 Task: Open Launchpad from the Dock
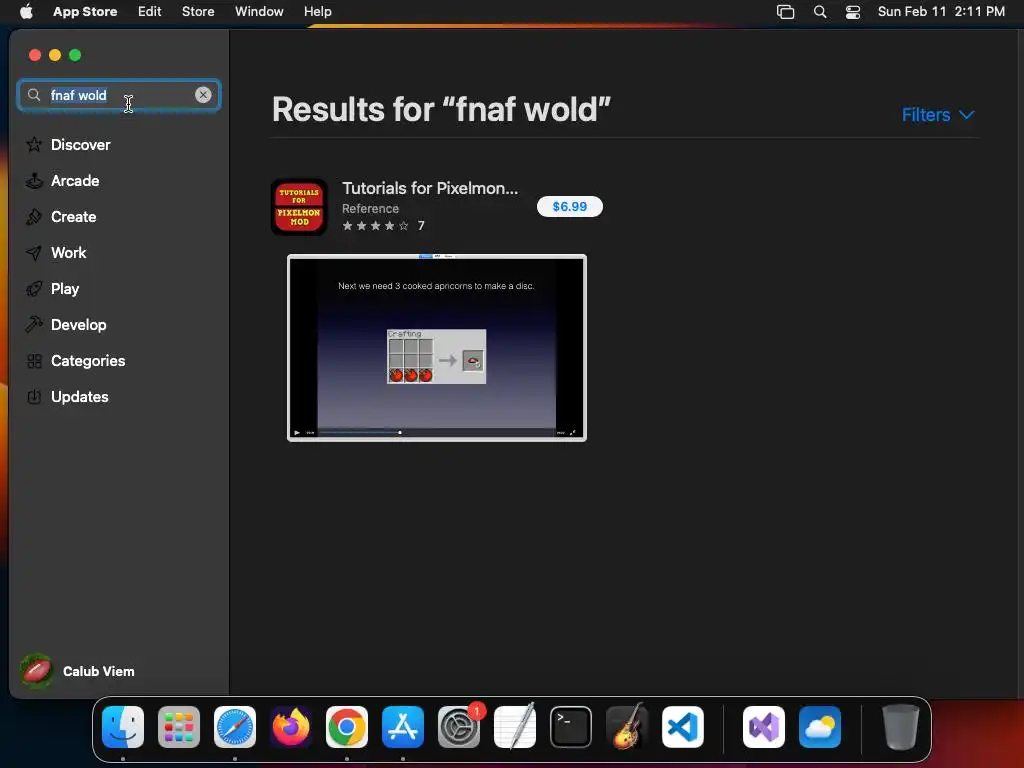click(179, 727)
